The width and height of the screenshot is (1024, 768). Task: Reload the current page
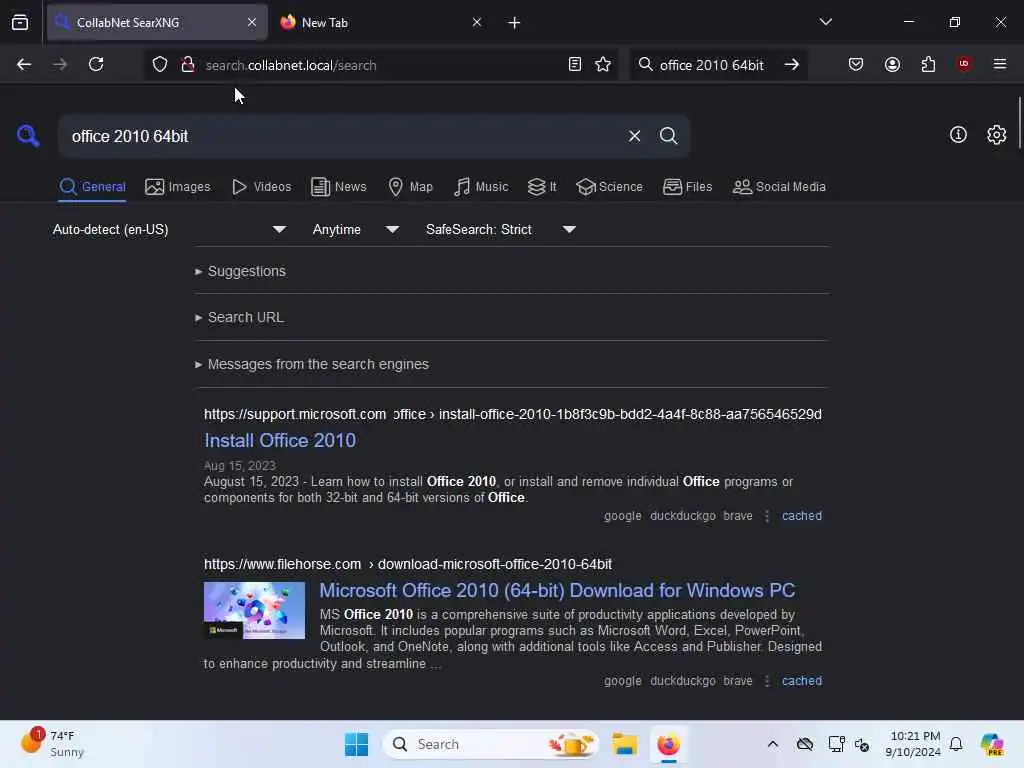coord(96,64)
